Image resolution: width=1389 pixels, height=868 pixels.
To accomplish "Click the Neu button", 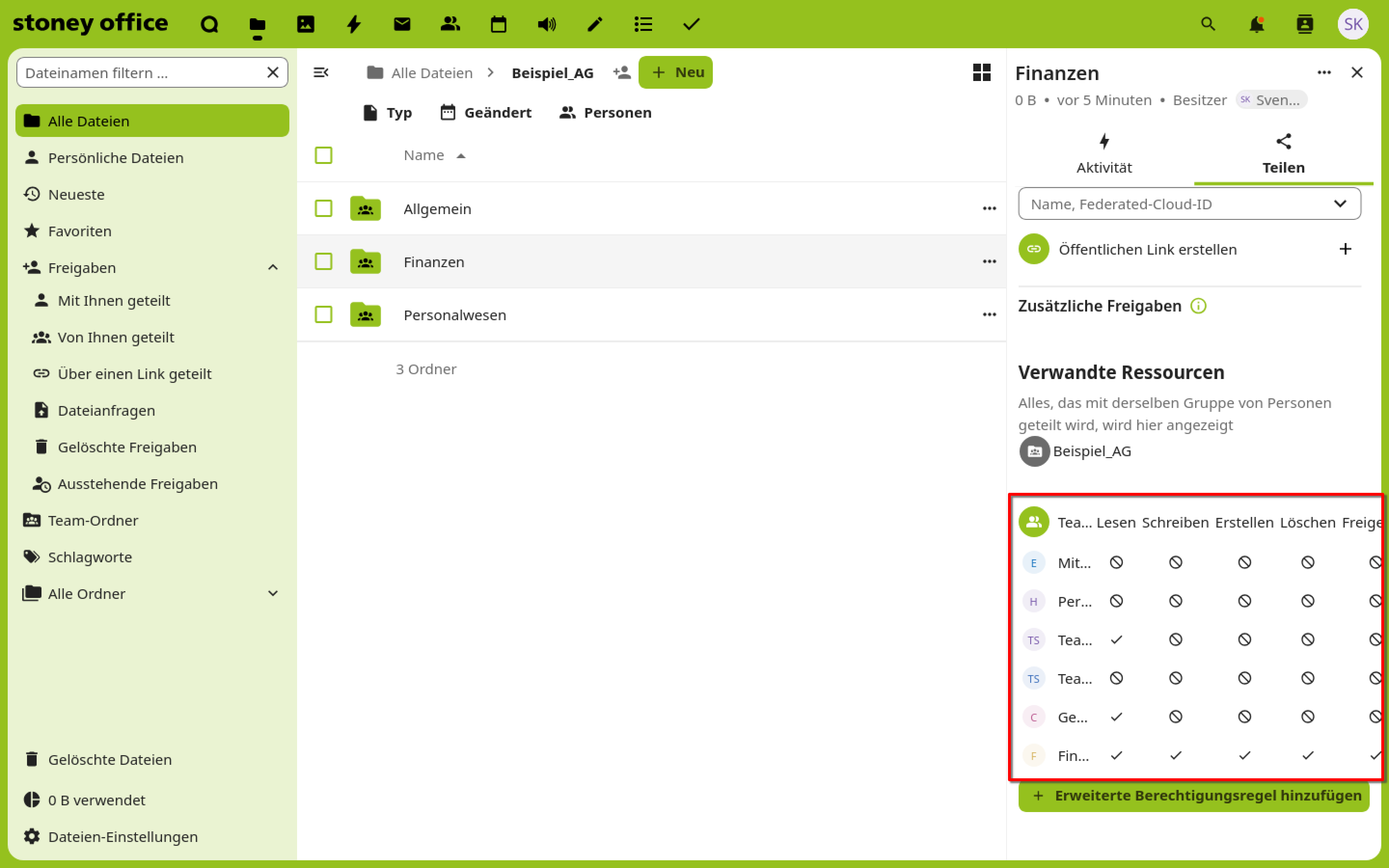I will point(676,72).
